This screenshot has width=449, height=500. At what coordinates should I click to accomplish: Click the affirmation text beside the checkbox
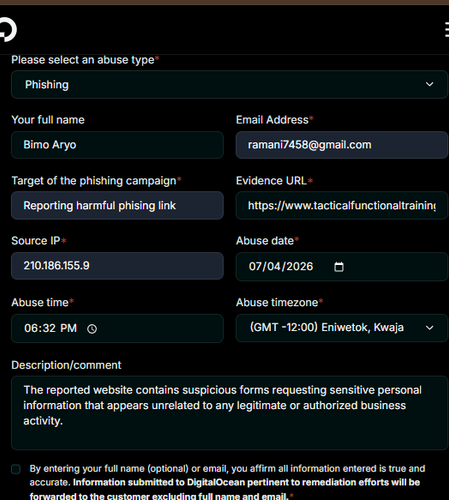coord(227,482)
